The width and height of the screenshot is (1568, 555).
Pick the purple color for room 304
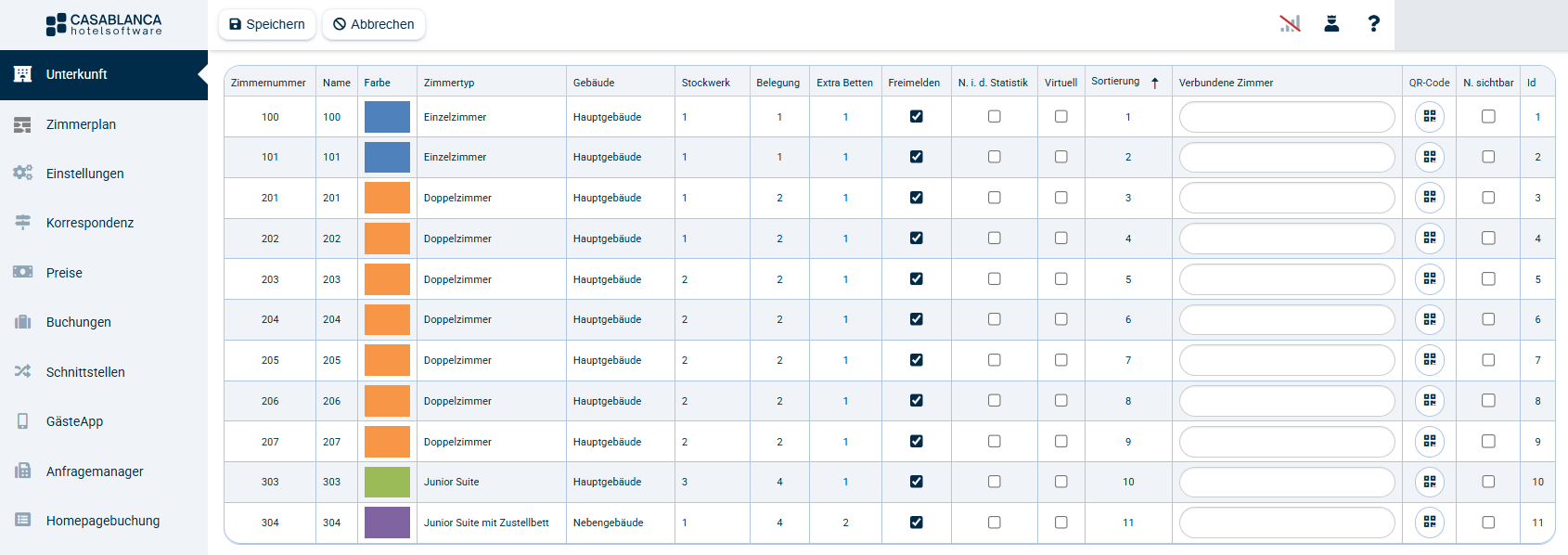(x=387, y=523)
